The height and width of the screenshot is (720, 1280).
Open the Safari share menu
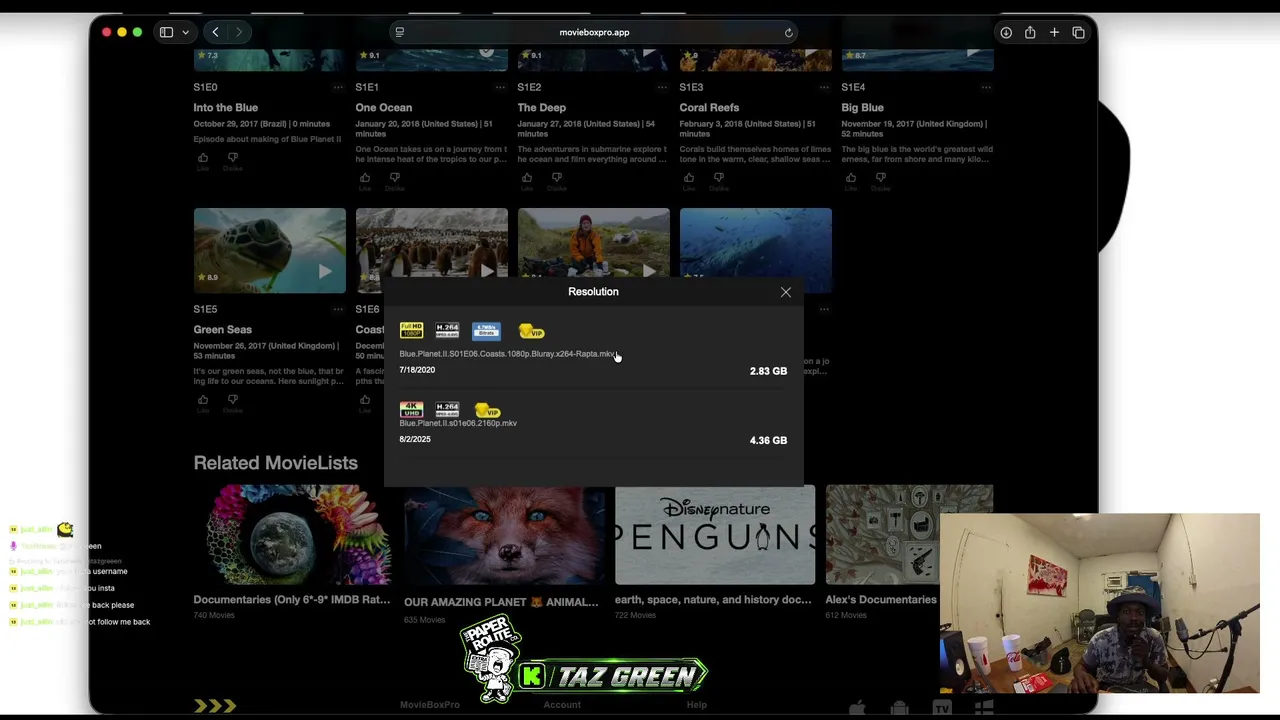pyautogui.click(x=1030, y=32)
